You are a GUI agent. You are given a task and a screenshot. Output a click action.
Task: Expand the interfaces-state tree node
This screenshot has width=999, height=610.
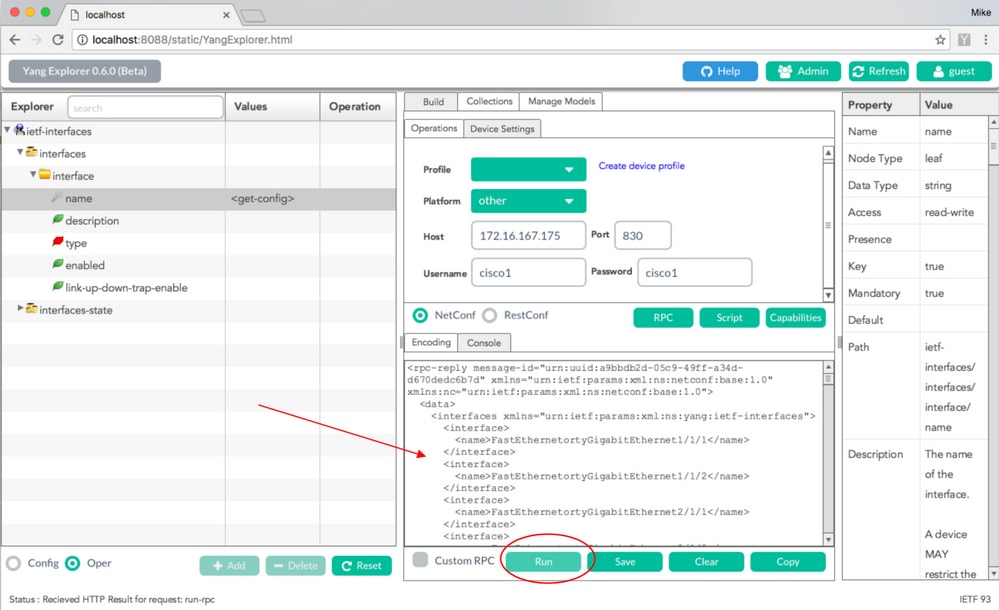tap(20, 308)
